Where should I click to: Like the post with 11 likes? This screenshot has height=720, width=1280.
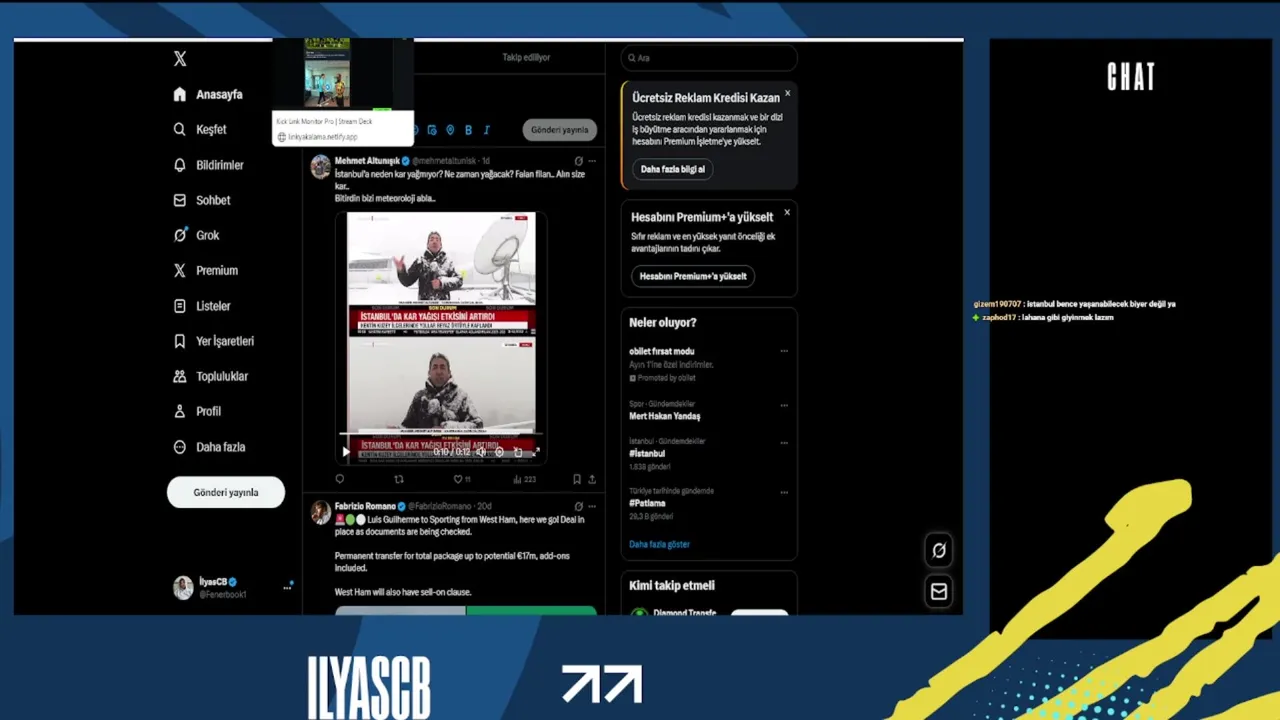coord(462,479)
